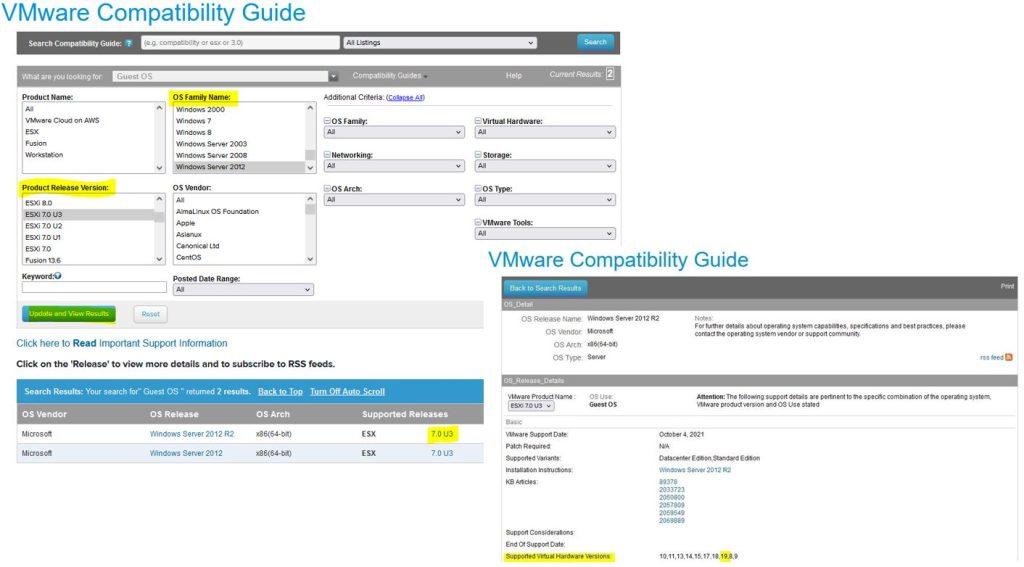The image size is (1024, 567).
Task: Select ESXi 7.0 U3 in Product Release Version list
Action: click(88, 214)
